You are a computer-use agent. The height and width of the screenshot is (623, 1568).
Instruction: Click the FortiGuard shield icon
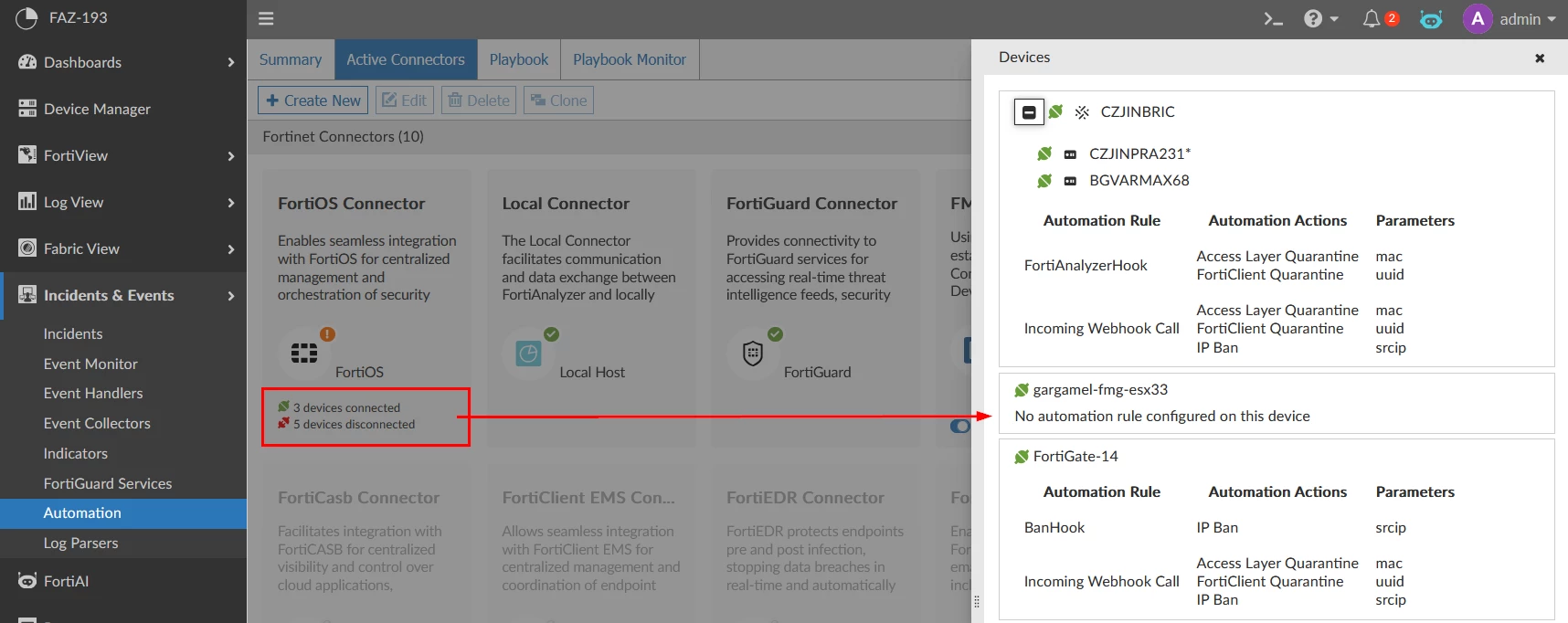point(752,353)
